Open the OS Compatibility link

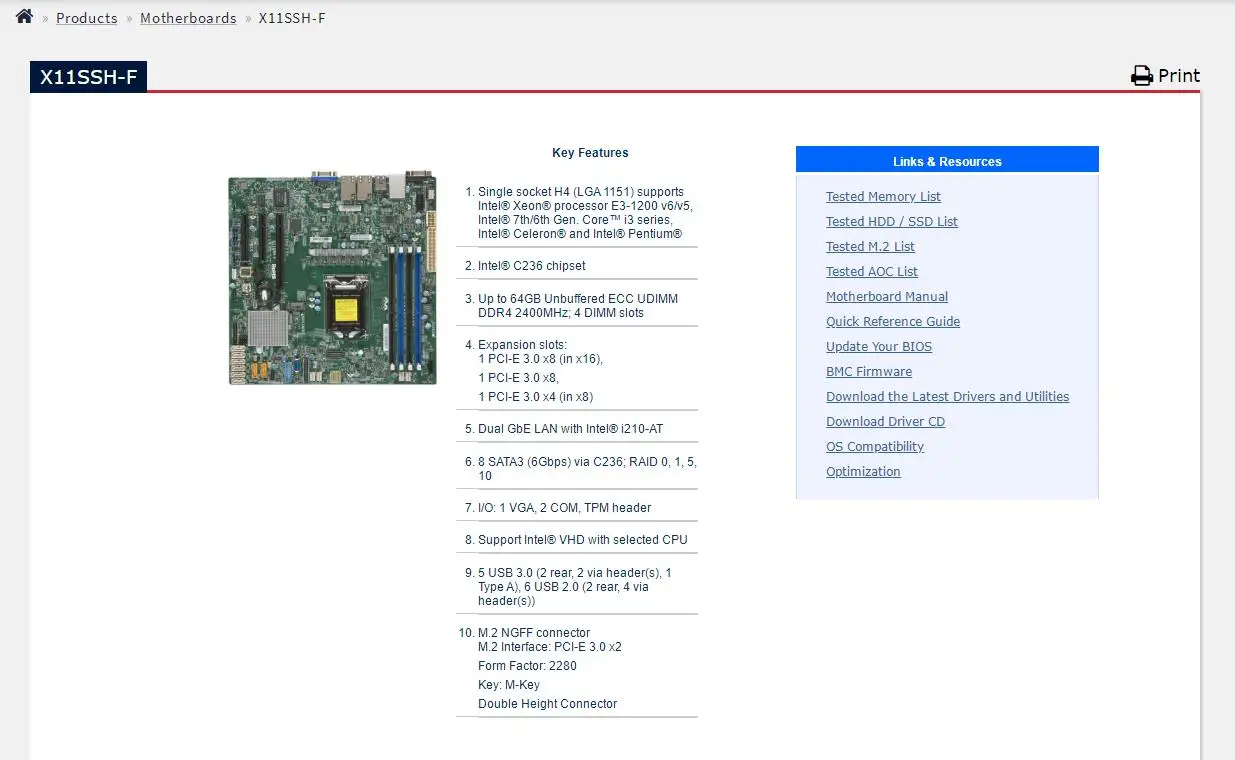pyautogui.click(x=875, y=447)
